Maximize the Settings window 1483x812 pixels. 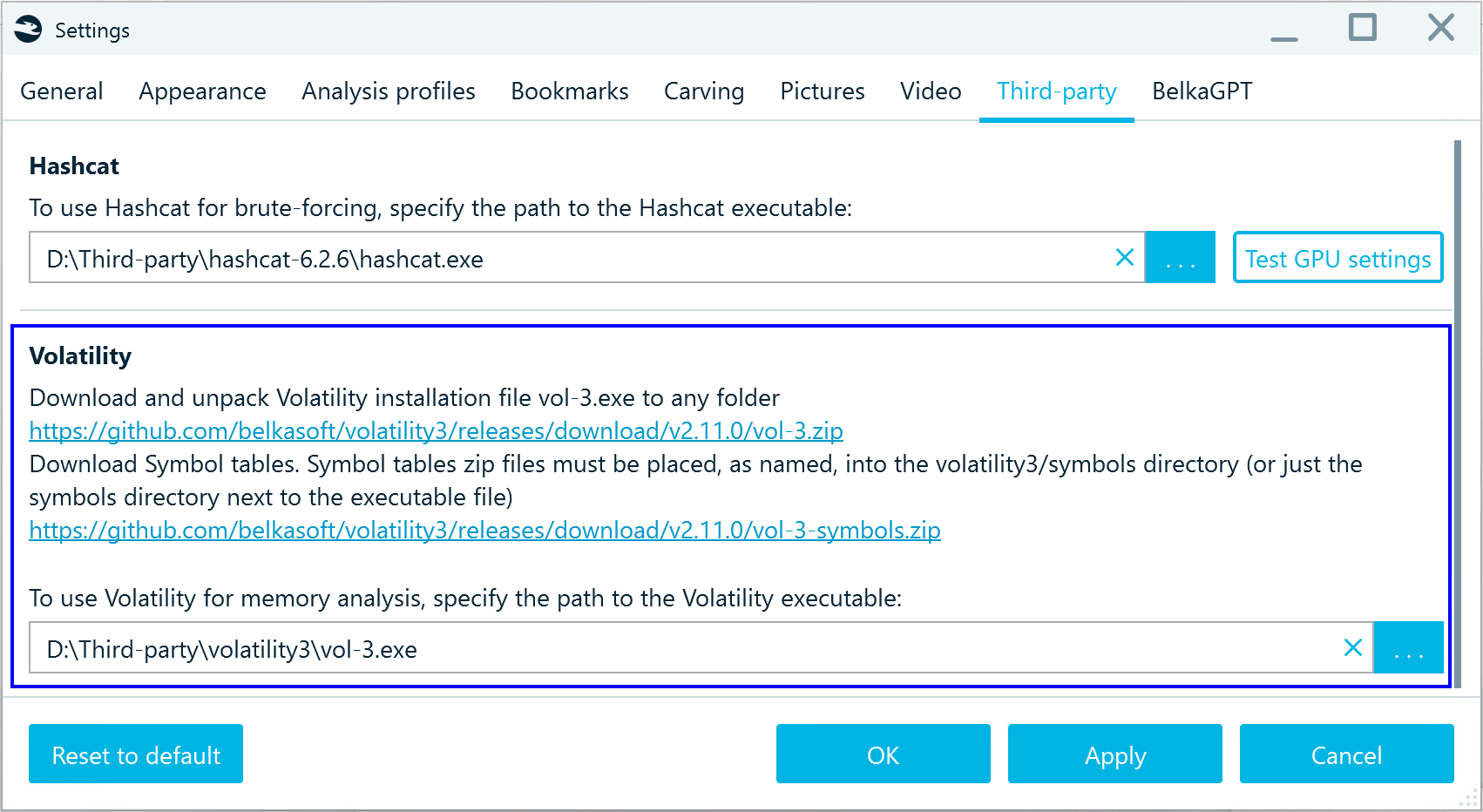pos(1363,28)
